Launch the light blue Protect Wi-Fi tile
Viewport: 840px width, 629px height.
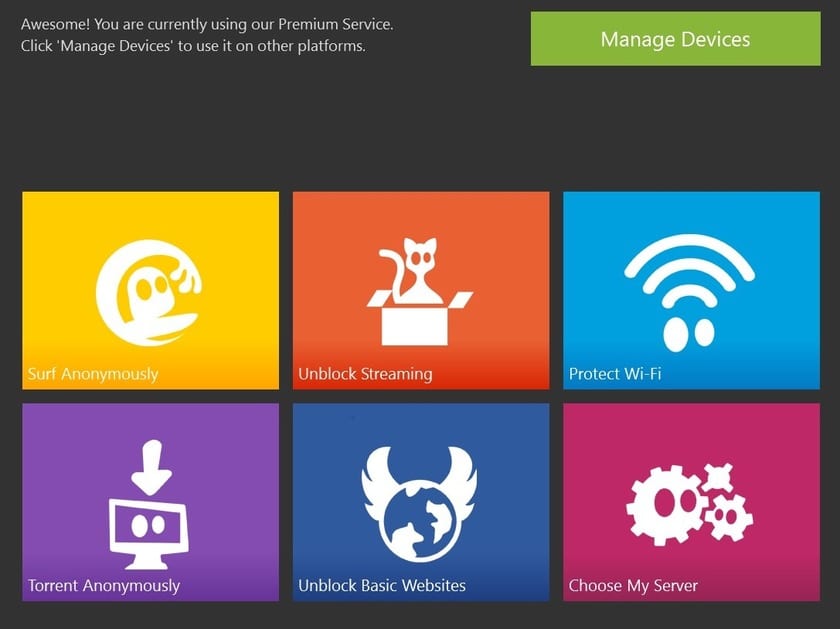tap(692, 290)
